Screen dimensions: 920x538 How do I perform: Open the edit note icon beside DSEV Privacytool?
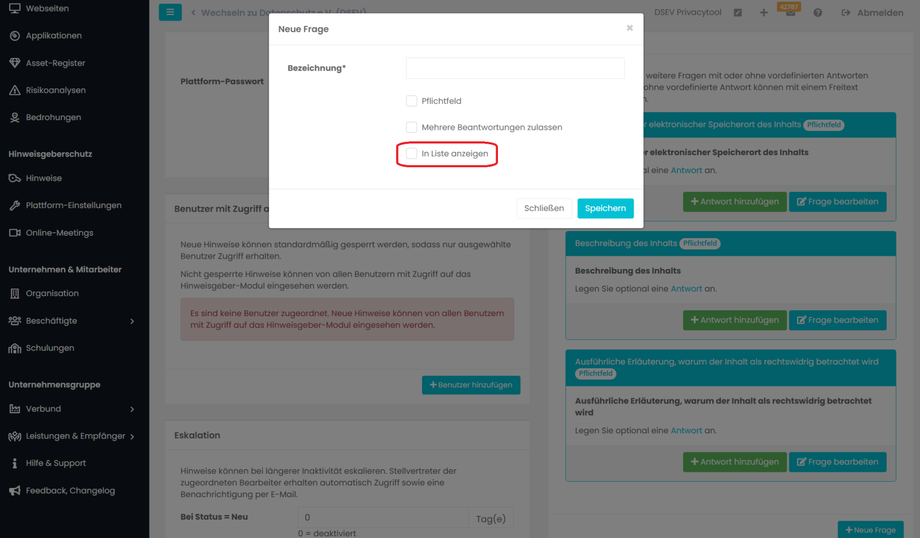pos(738,13)
